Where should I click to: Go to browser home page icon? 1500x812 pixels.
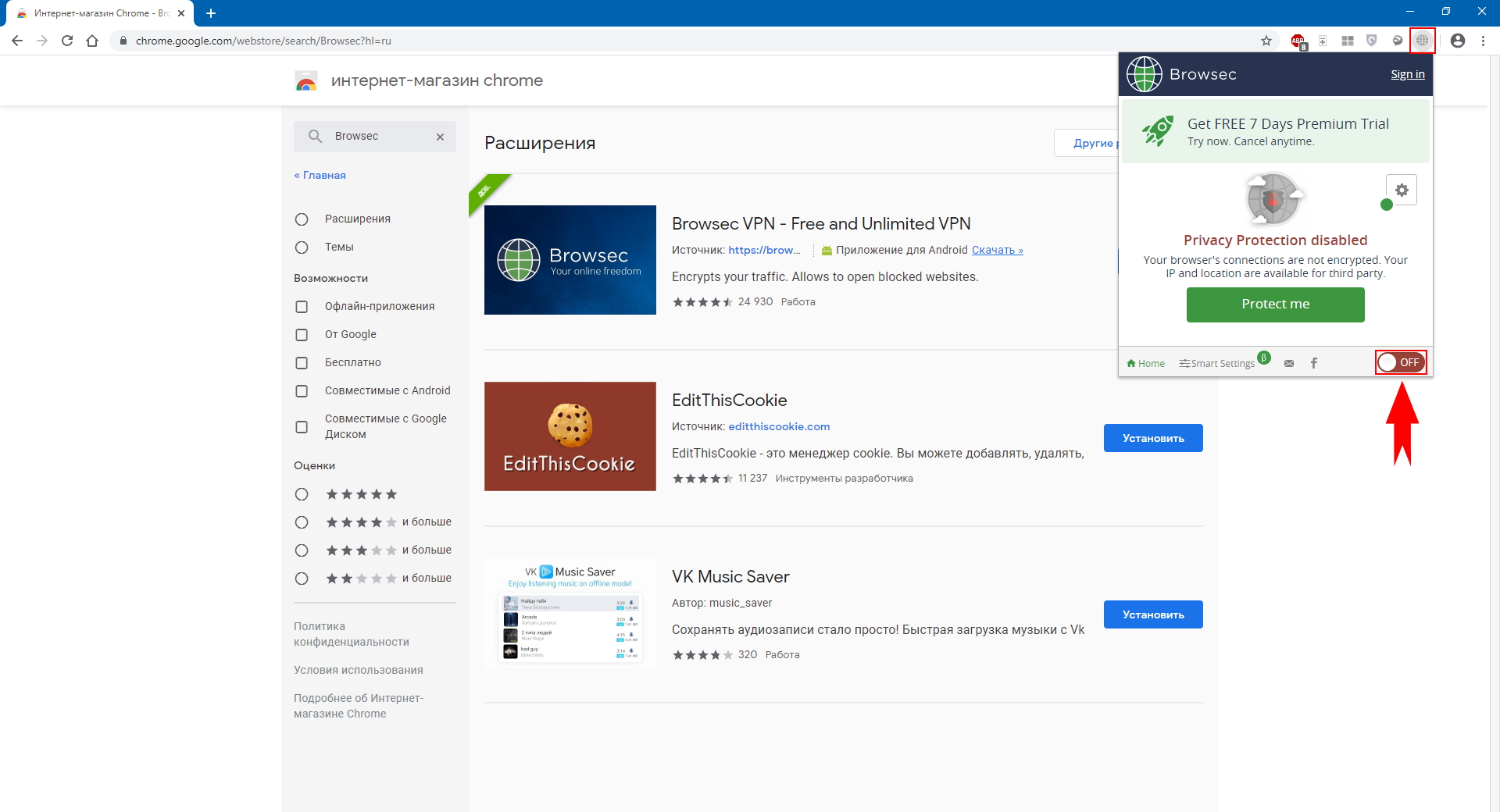click(92, 41)
